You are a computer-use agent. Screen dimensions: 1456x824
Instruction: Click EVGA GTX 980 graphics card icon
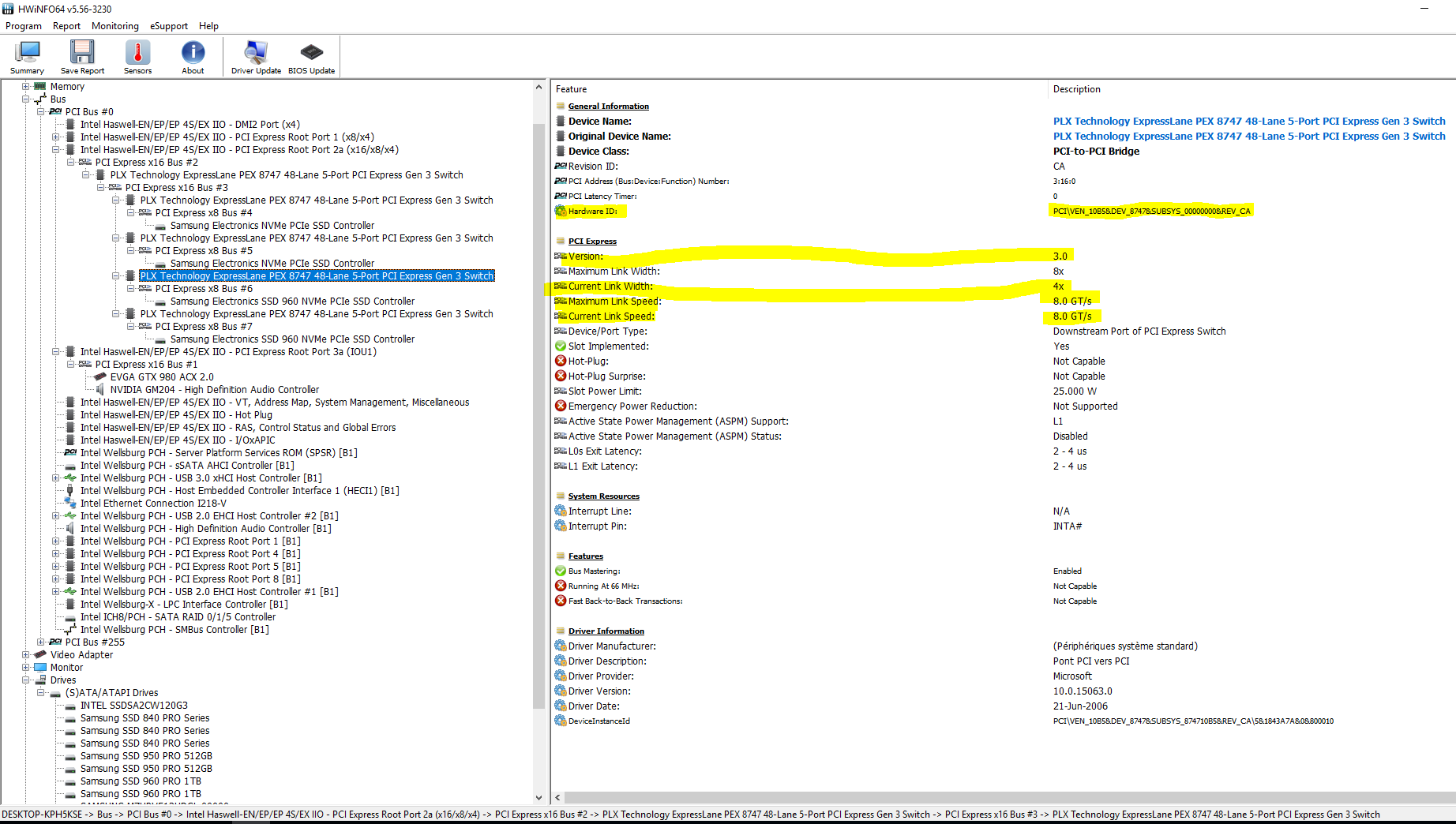click(x=100, y=377)
